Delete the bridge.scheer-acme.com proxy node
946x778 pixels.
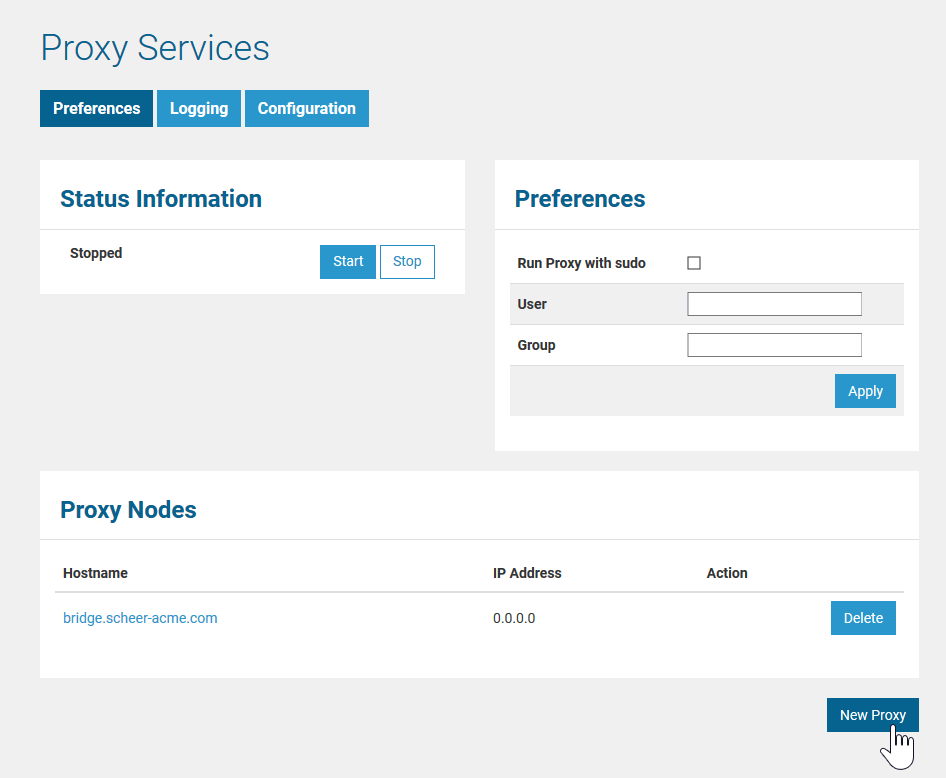tap(862, 618)
